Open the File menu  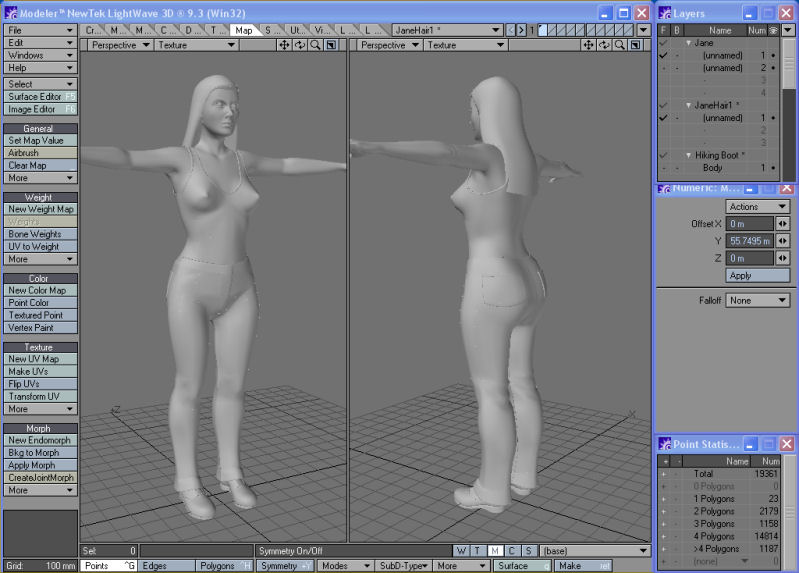pyautogui.click(x=40, y=30)
